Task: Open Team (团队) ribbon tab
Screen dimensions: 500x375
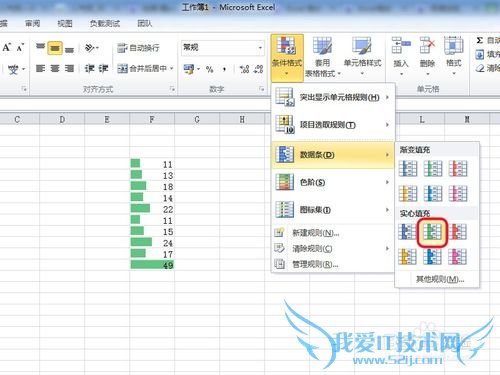Action: [x=145, y=23]
